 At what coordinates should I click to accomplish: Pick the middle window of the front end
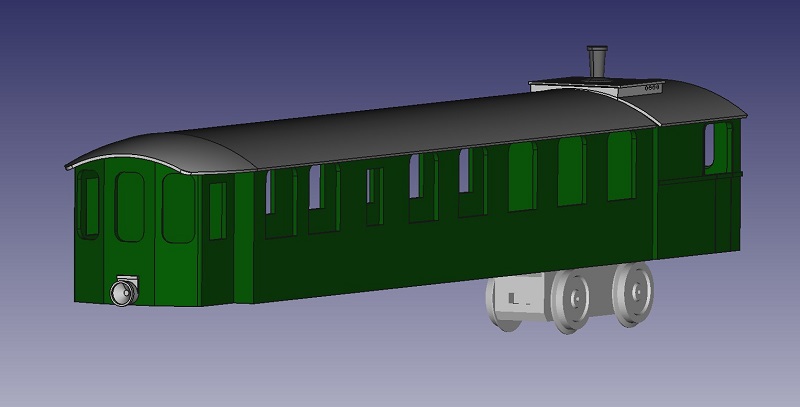coord(130,207)
